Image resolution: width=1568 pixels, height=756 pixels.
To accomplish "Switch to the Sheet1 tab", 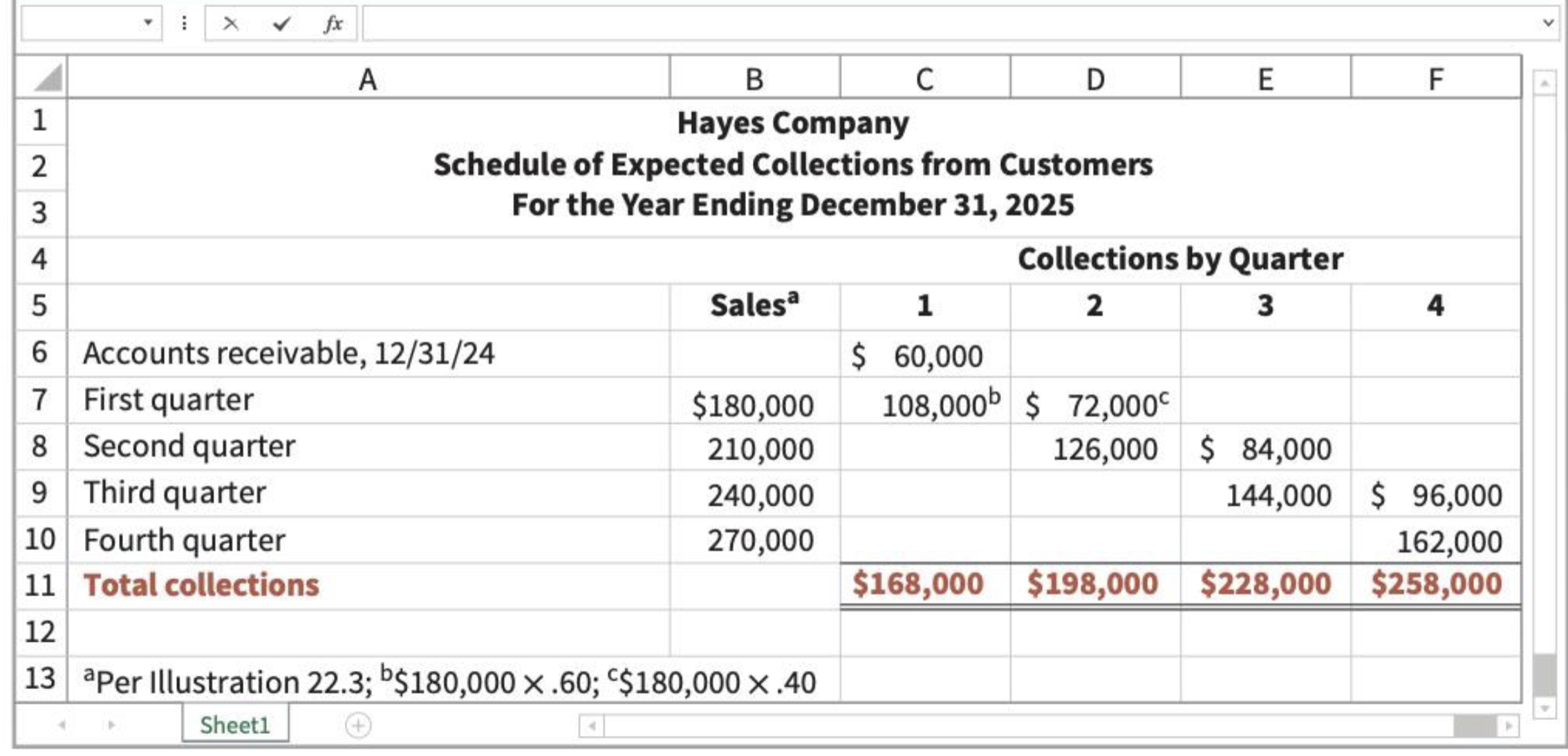I will point(235,725).
